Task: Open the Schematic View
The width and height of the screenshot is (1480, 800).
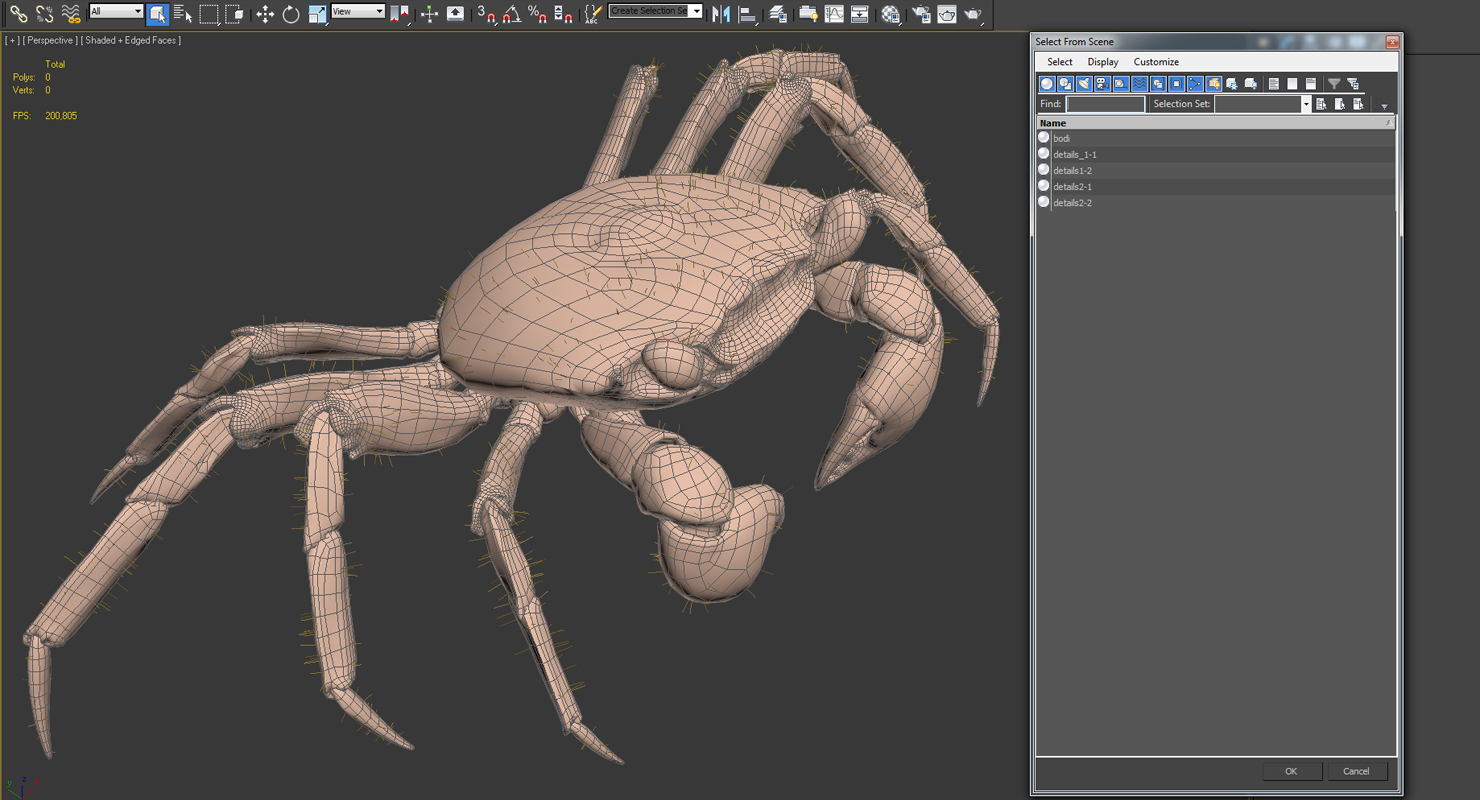Action: [x=859, y=14]
